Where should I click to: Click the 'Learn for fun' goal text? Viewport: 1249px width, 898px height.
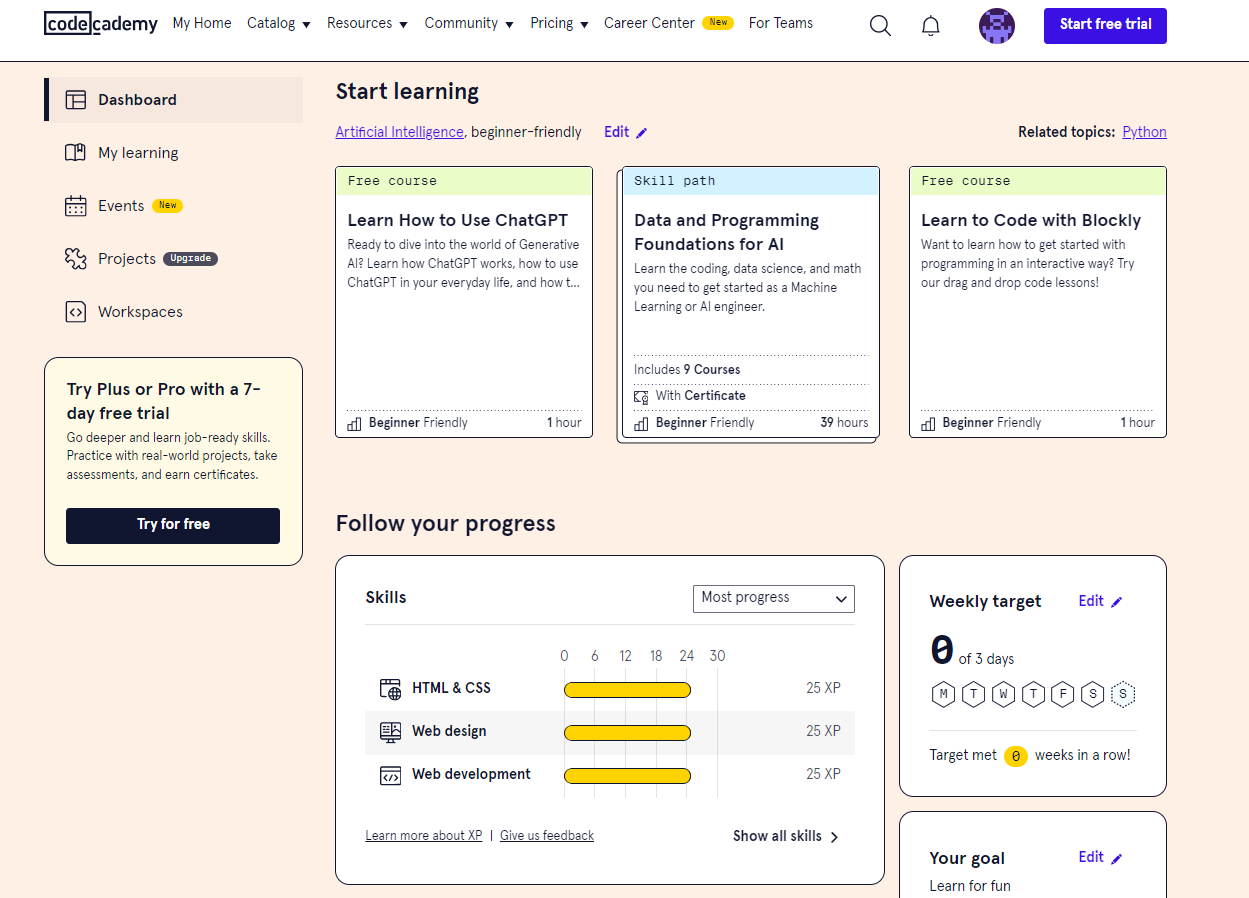970,886
